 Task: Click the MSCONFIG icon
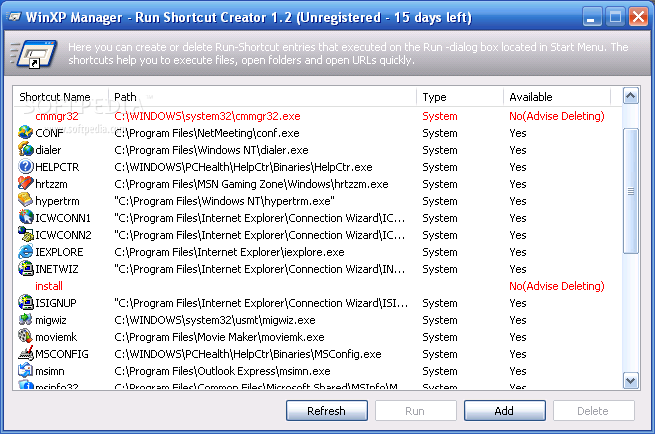[x=25, y=353]
